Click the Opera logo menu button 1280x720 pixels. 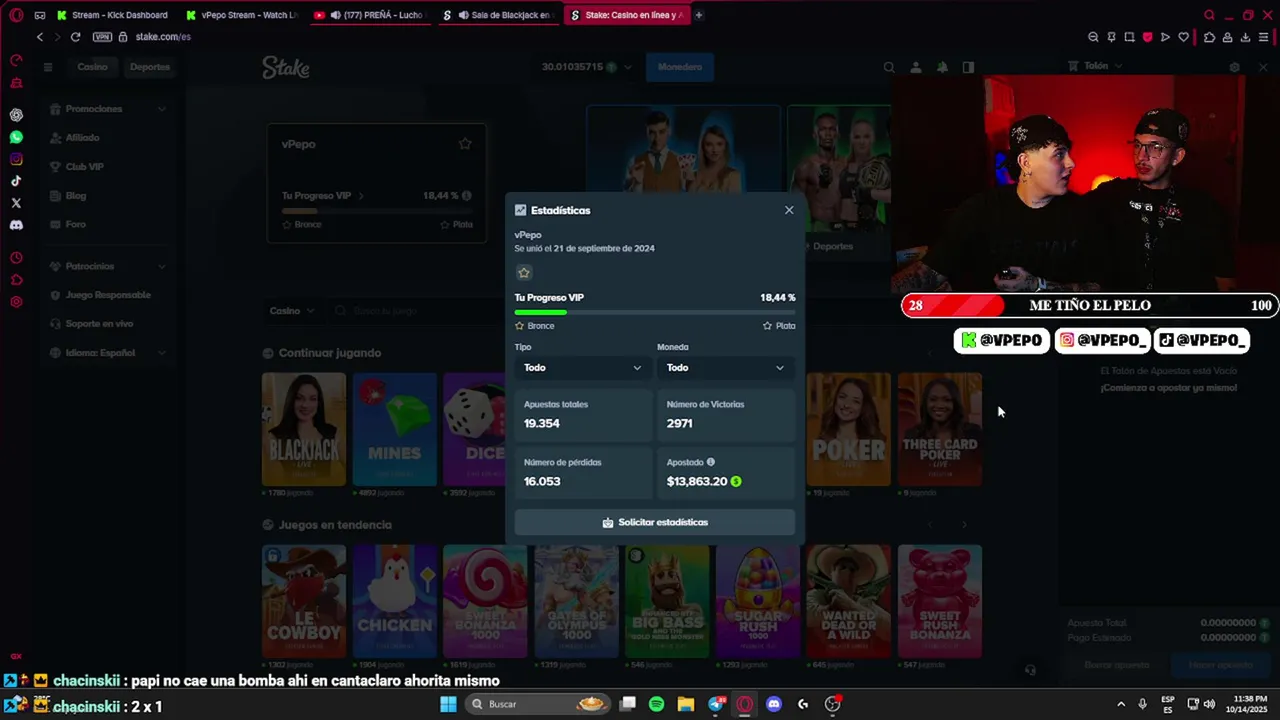click(16, 15)
